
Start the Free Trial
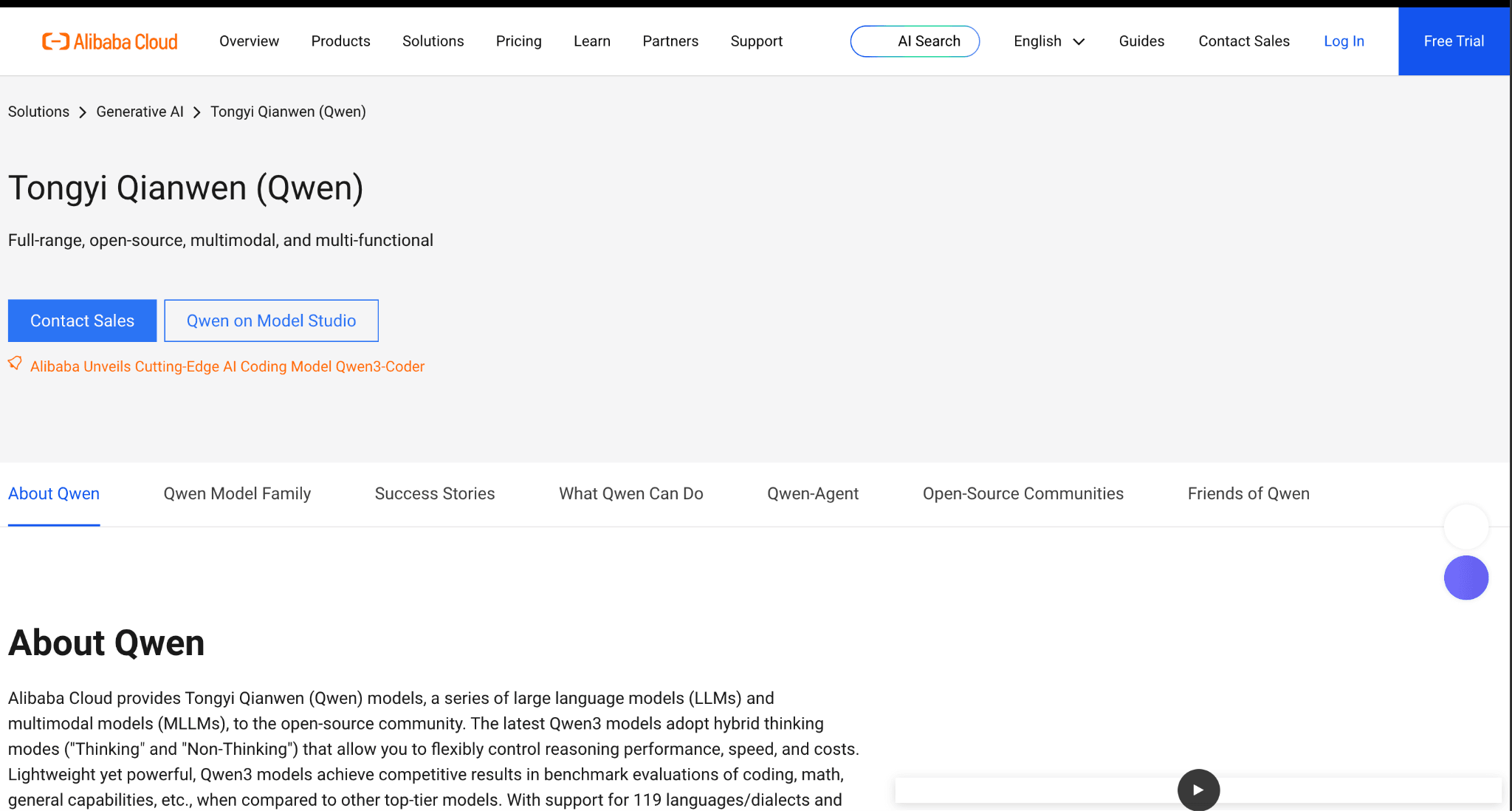(x=1454, y=41)
